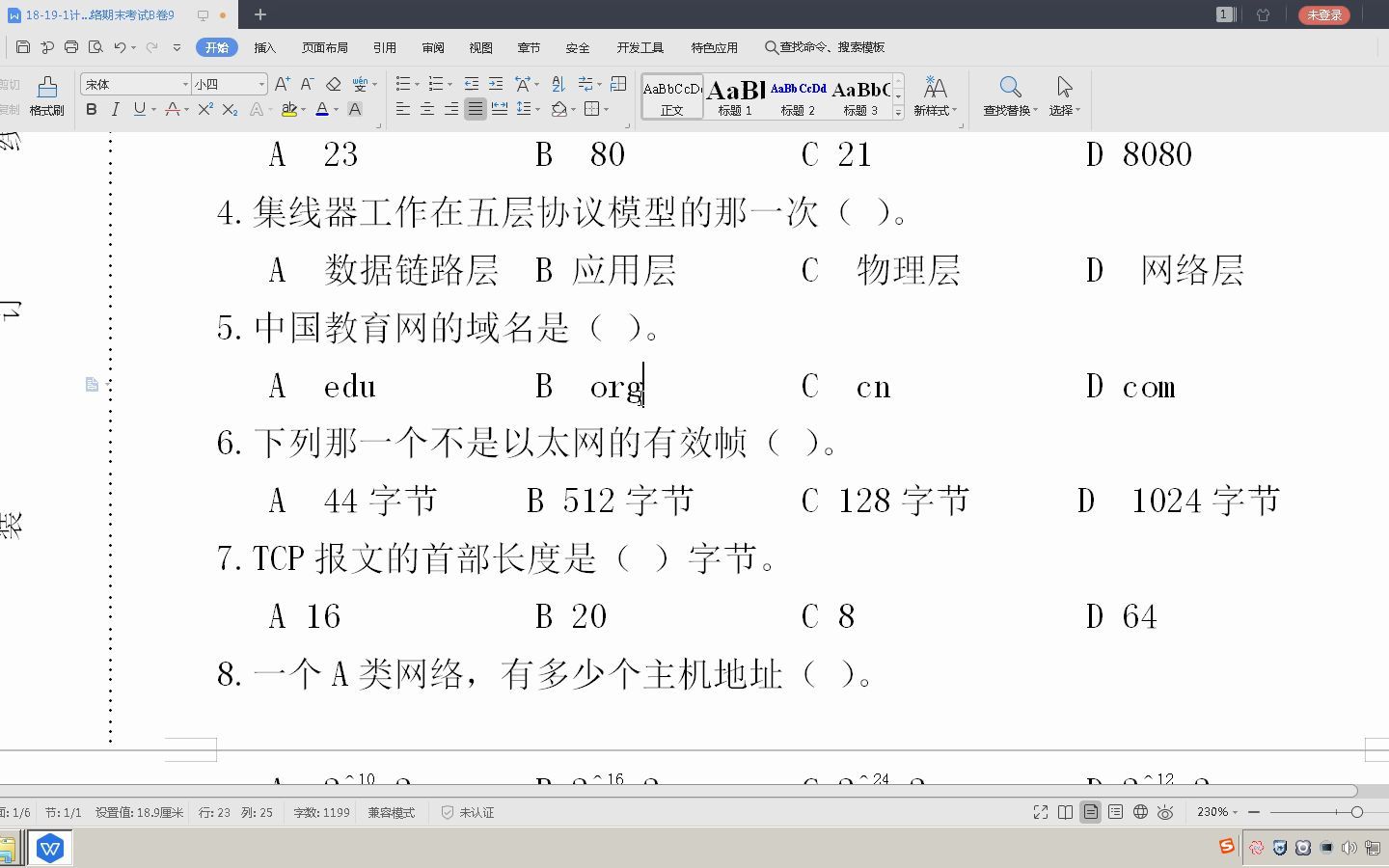This screenshot has height=868, width=1389.
Task: Click the pinyin guide (wén) icon
Action: pyautogui.click(x=360, y=85)
